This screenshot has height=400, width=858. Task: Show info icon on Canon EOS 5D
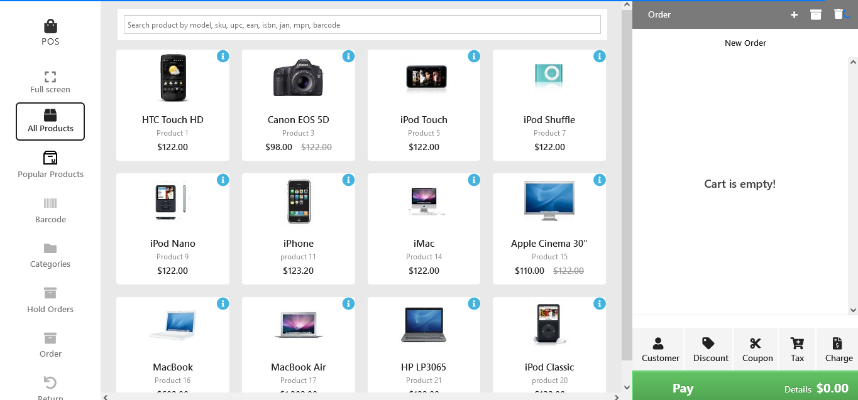click(x=348, y=56)
